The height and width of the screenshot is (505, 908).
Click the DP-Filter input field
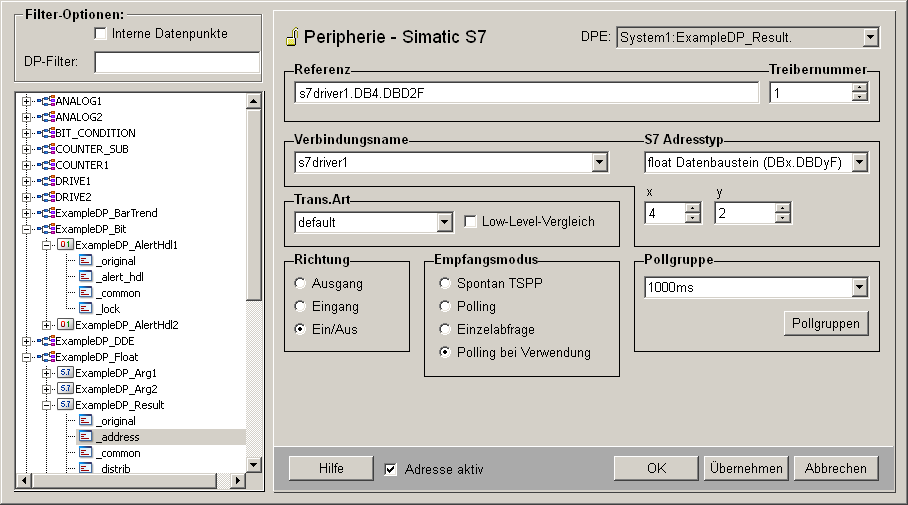click(x=177, y=62)
